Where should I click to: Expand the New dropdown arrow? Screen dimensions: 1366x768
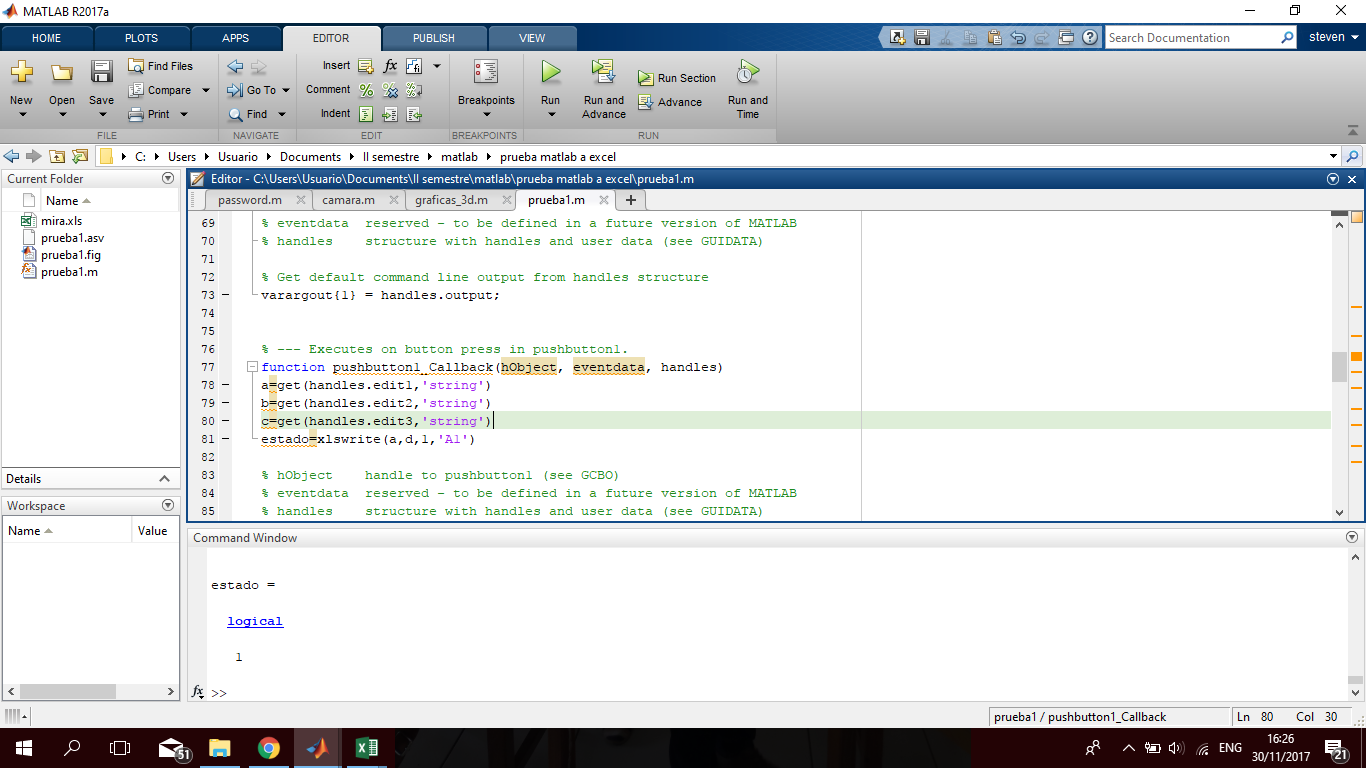coord(21,114)
